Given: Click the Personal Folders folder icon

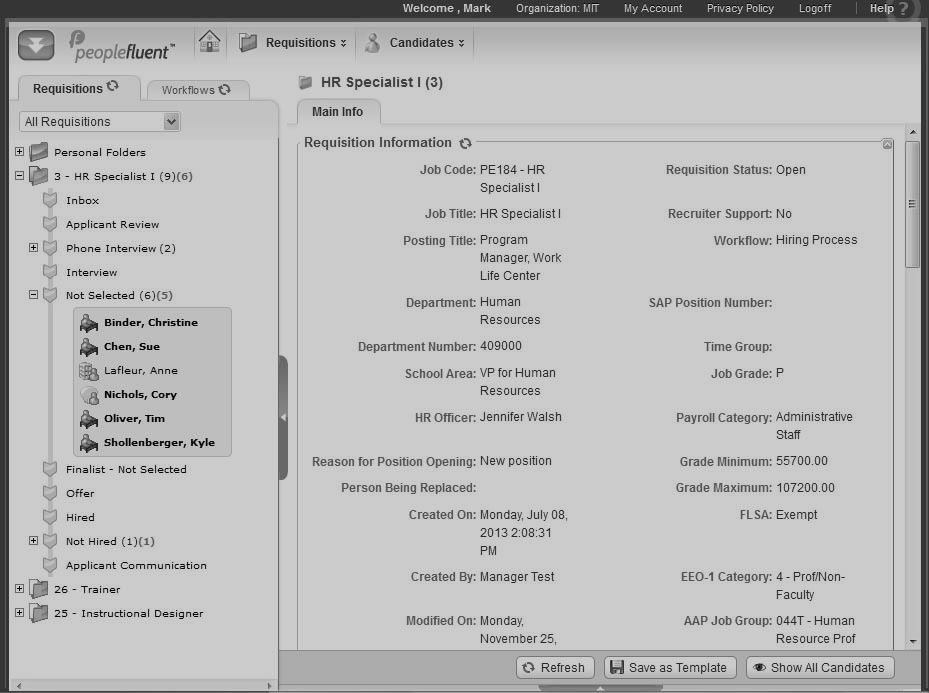Looking at the screenshot, I should [39, 152].
